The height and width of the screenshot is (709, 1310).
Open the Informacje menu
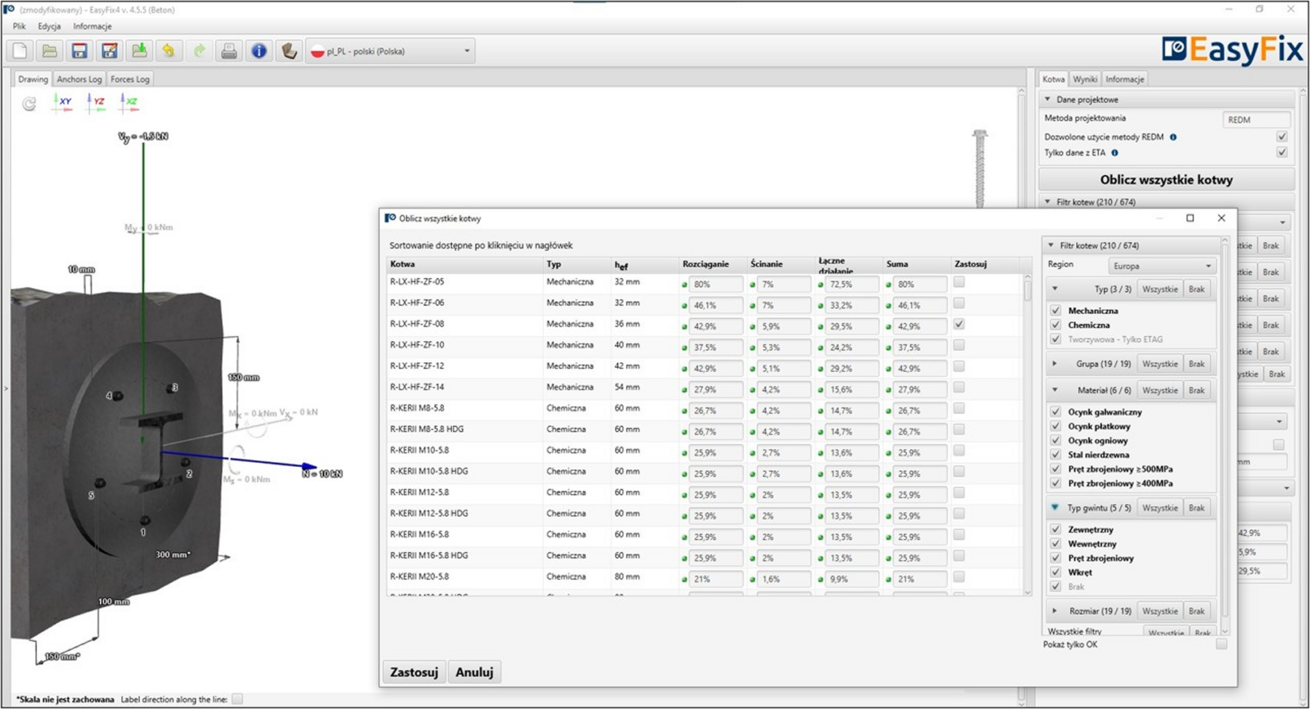point(92,26)
